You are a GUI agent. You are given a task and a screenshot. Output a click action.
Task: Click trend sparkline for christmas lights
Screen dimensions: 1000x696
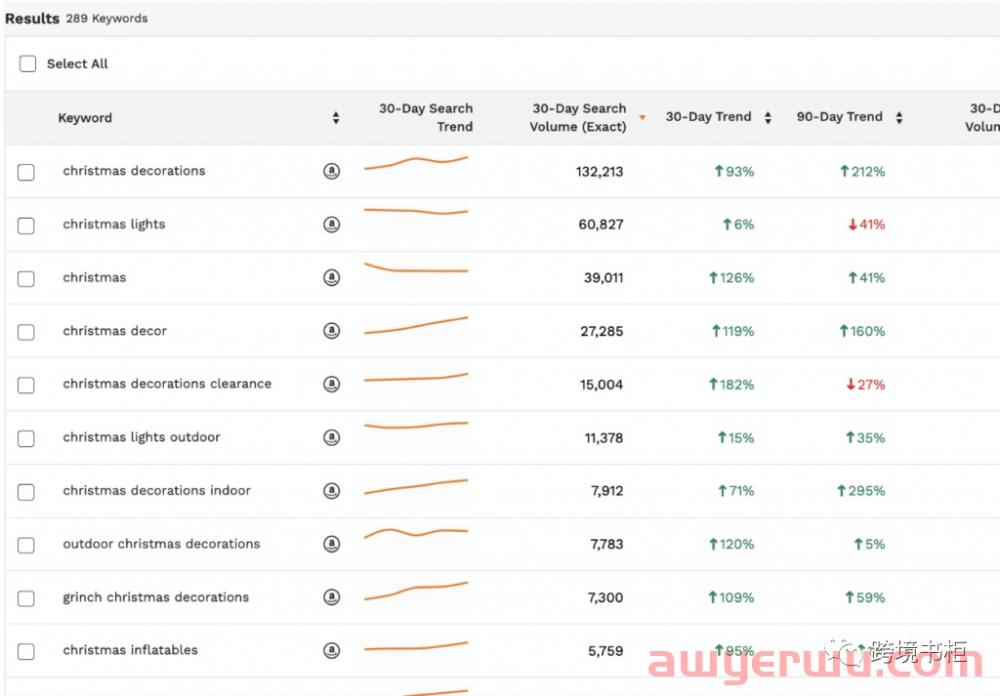[x=416, y=211]
